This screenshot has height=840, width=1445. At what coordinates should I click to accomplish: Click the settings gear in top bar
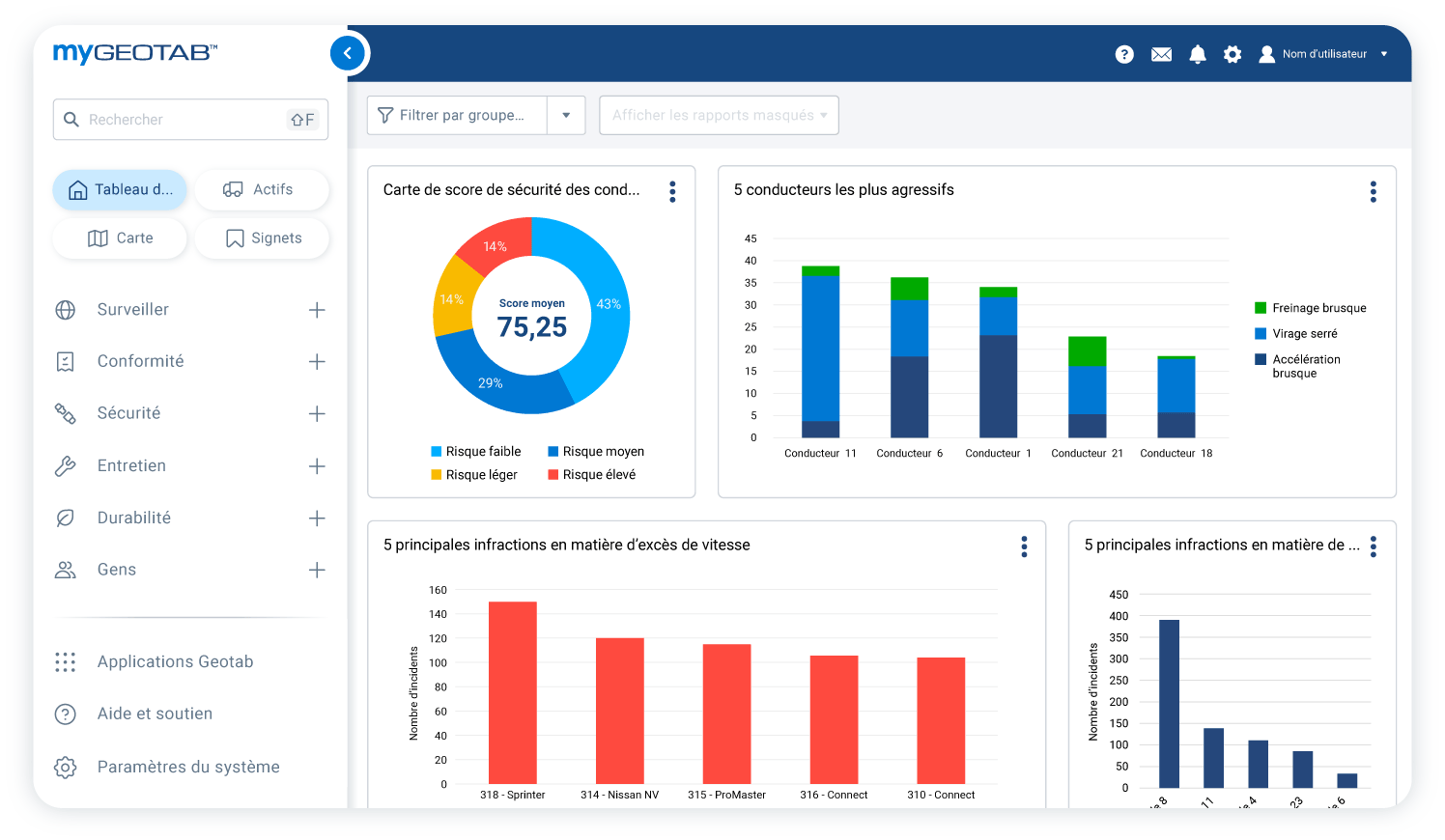point(1232,54)
